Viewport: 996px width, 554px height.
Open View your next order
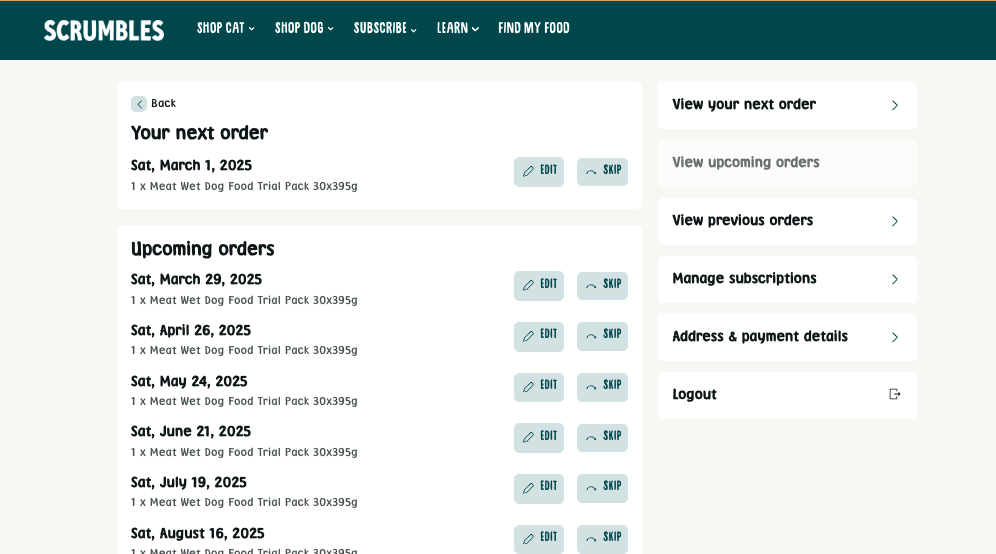[x=786, y=105]
